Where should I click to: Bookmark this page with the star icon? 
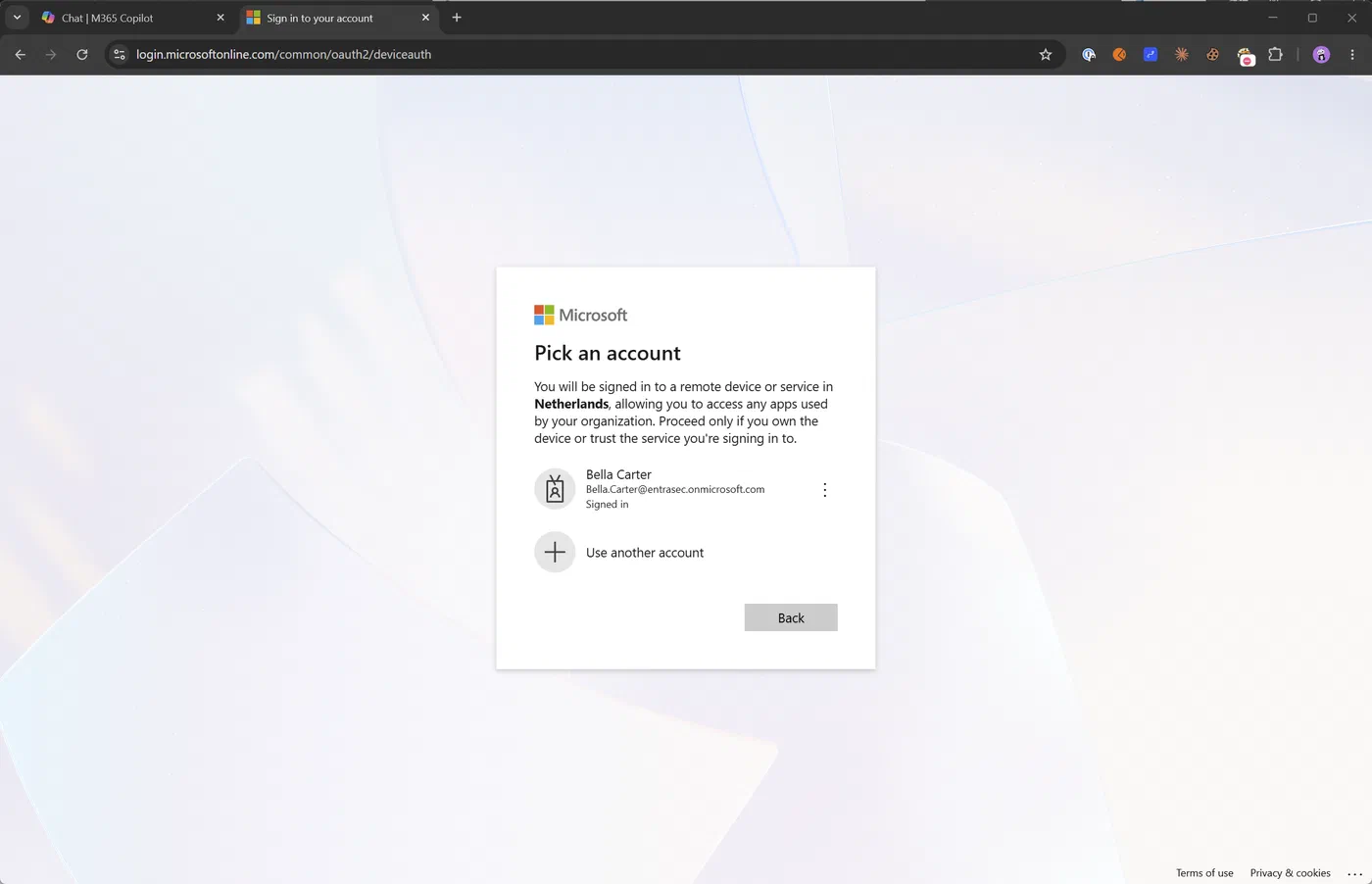point(1046,55)
